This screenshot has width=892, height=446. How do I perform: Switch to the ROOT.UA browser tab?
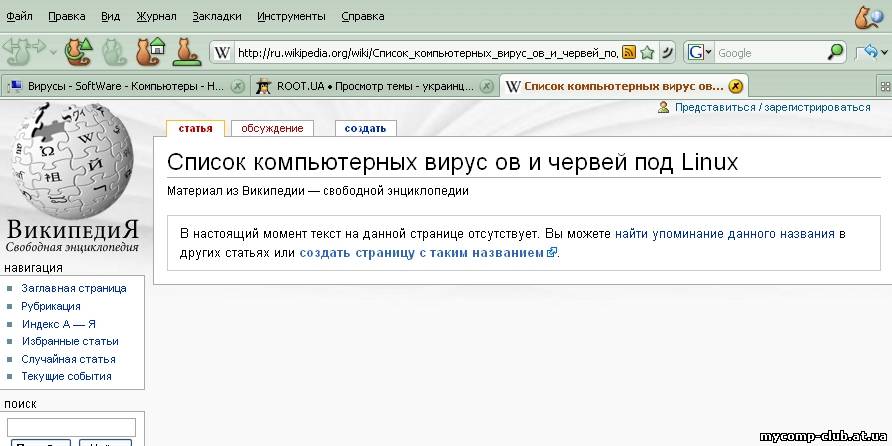click(374, 86)
